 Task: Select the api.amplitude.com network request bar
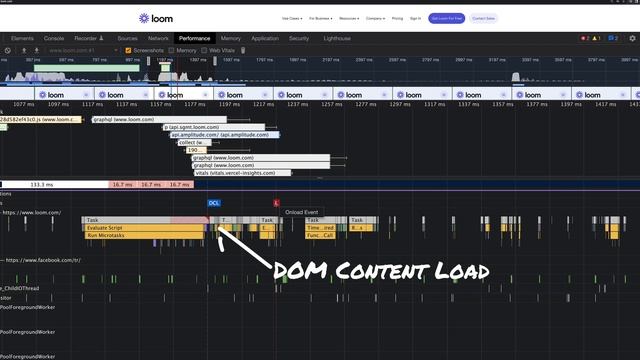click(224, 135)
